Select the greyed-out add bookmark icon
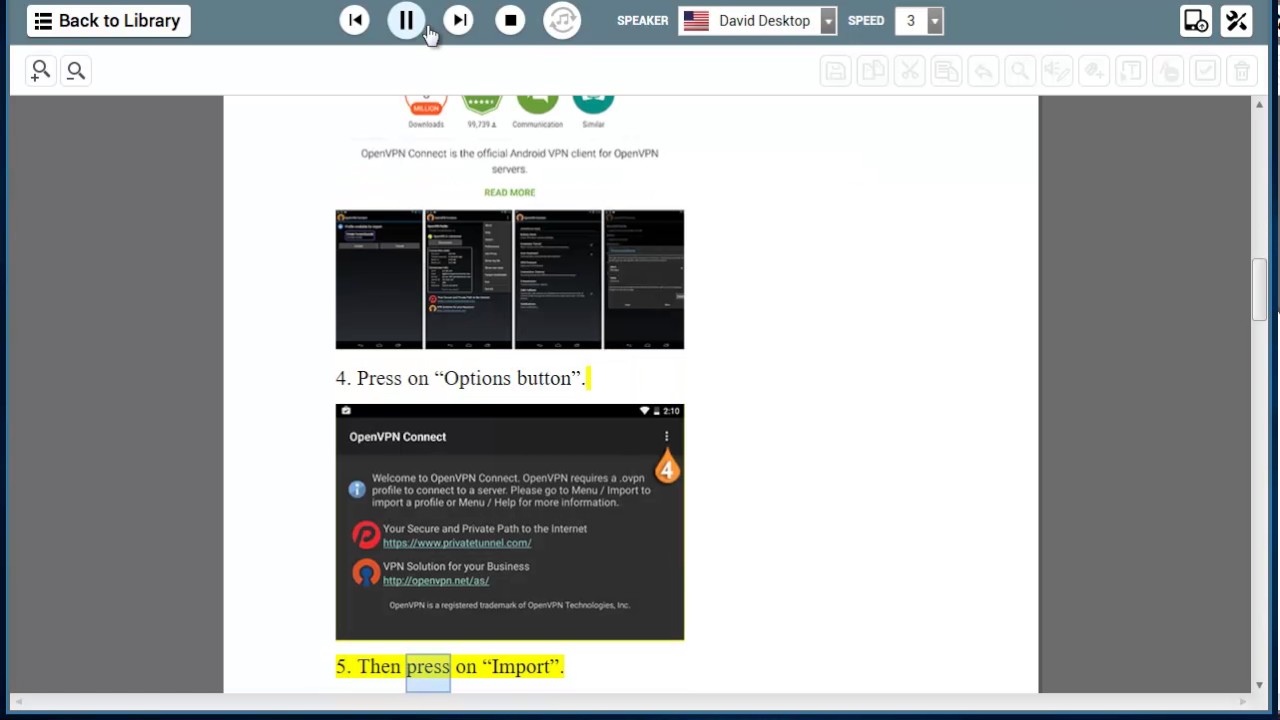Image resolution: width=1280 pixels, height=720 pixels. [1094, 71]
